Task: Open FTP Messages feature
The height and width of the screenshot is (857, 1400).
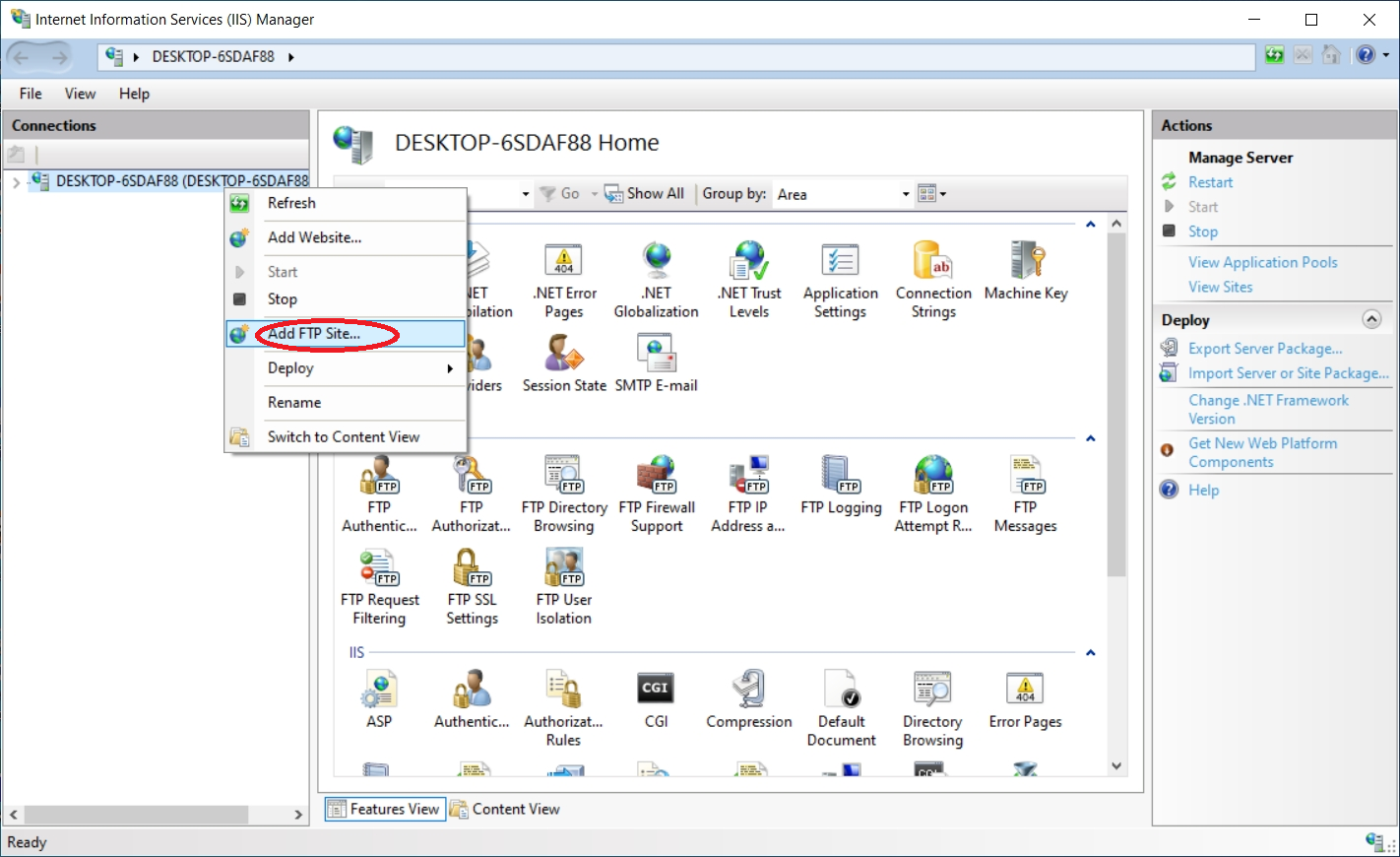Action: [x=1026, y=494]
